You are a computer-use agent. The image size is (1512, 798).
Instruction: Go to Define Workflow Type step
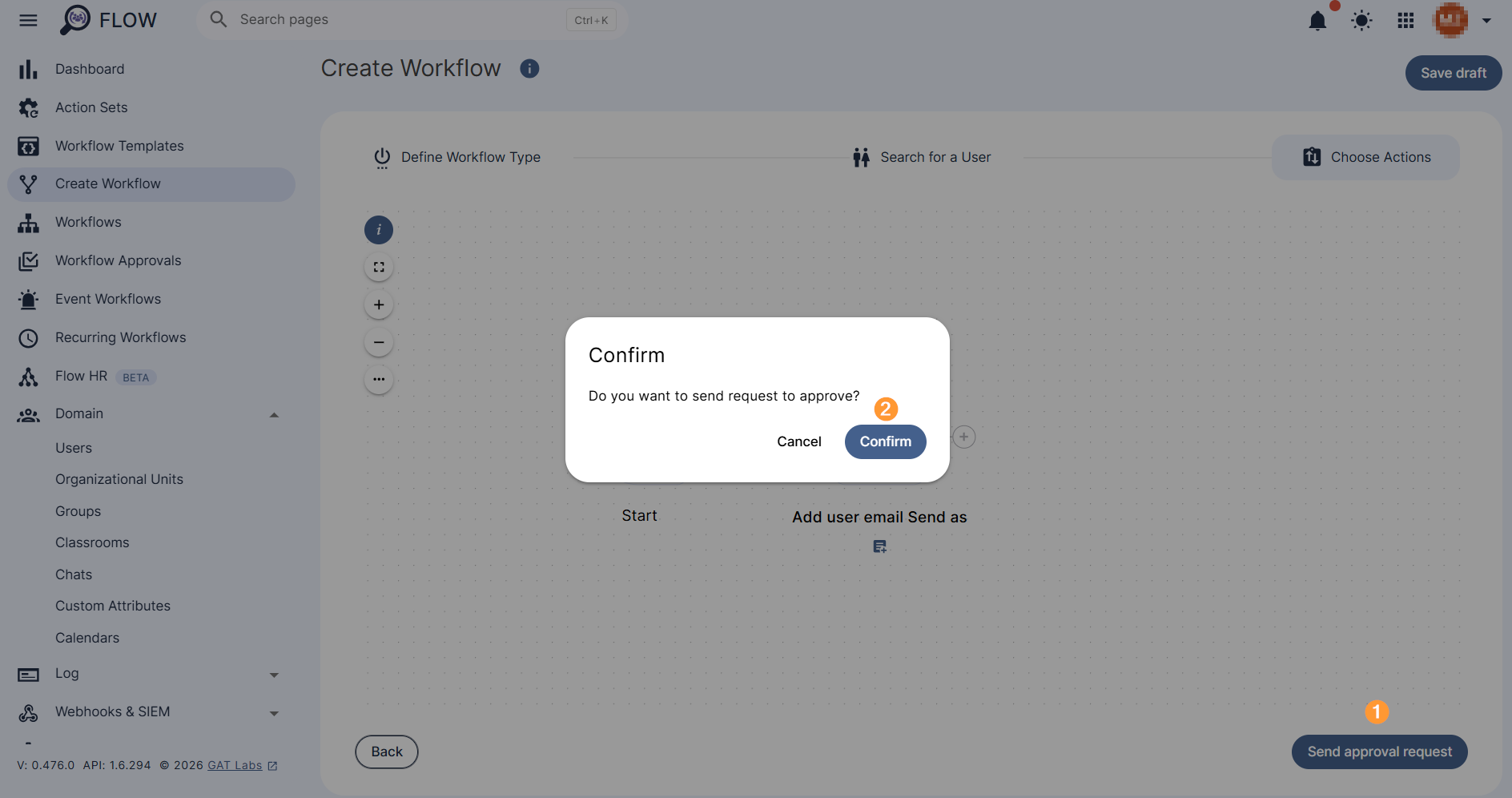[457, 158]
